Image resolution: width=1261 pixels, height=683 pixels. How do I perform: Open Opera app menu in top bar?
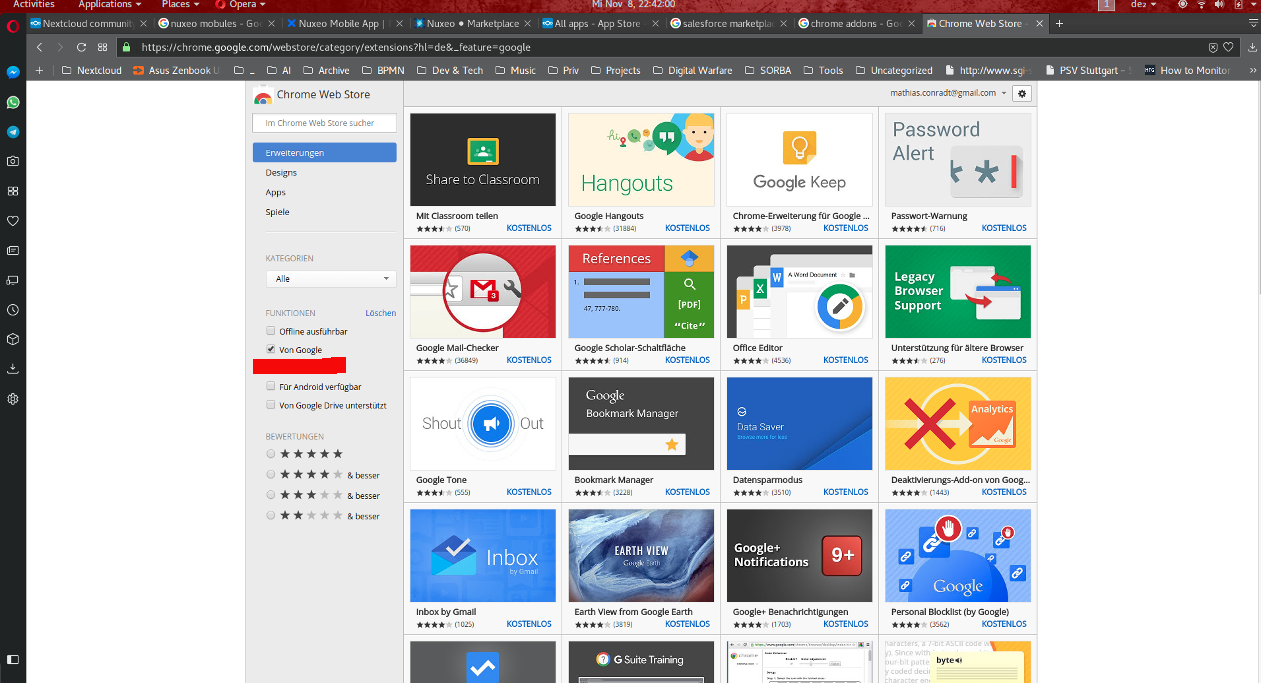pyautogui.click(x=240, y=5)
